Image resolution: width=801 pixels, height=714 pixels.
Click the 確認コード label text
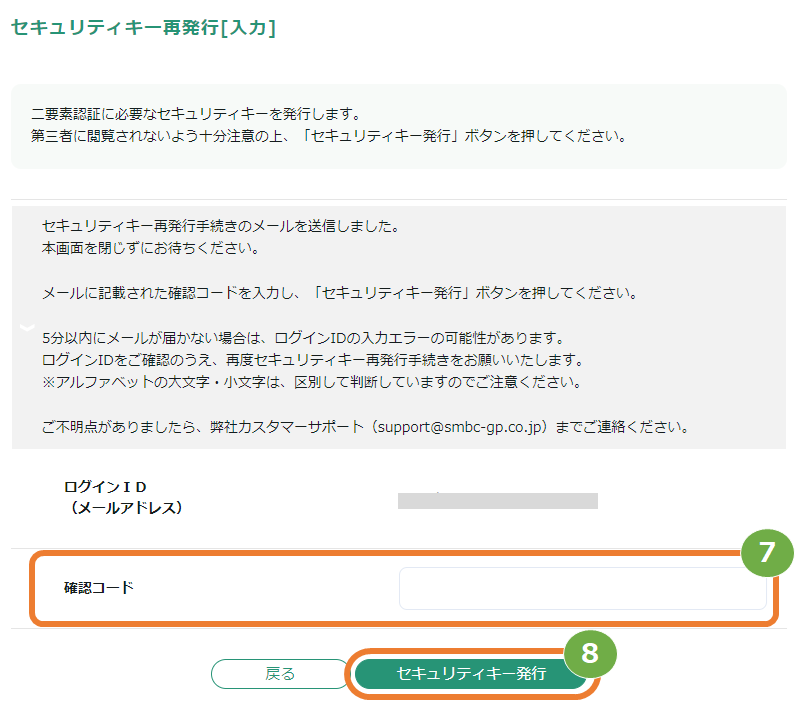point(99,588)
